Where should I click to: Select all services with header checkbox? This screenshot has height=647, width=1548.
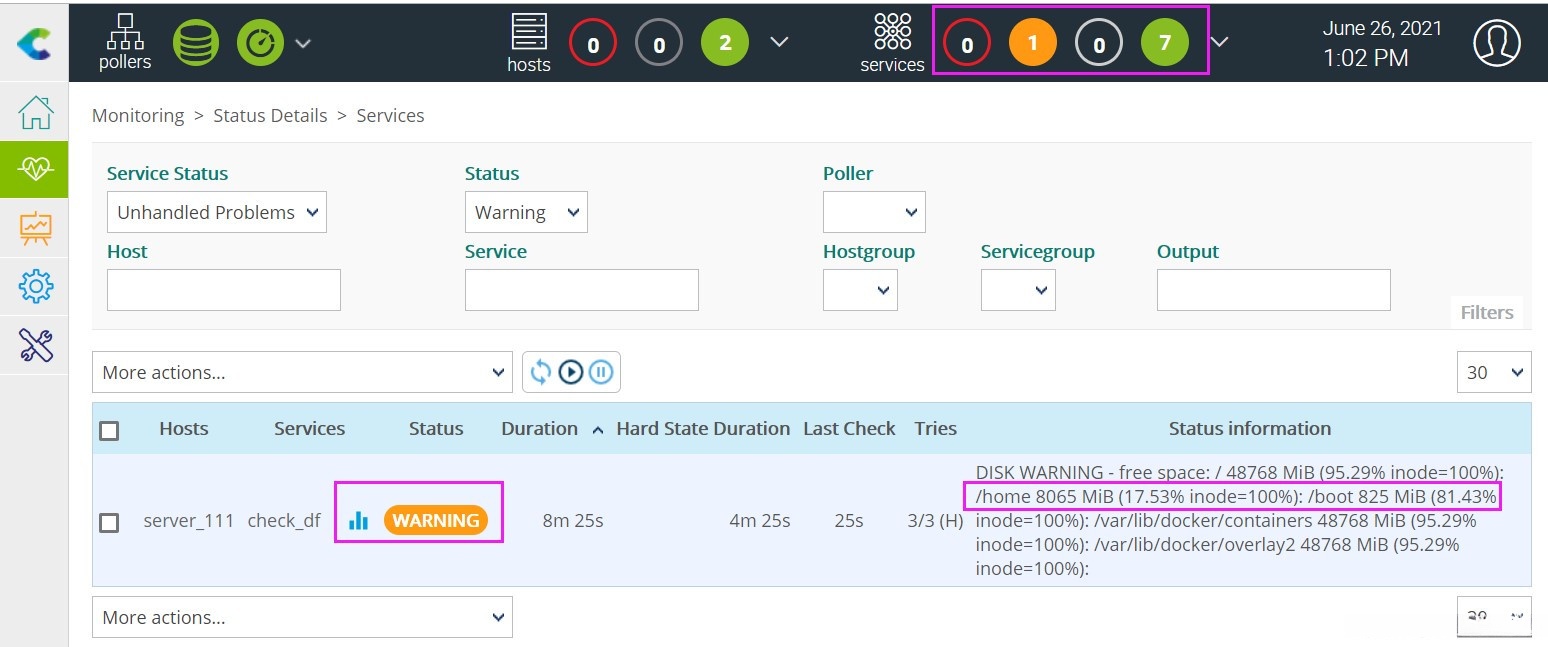(109, 430)
